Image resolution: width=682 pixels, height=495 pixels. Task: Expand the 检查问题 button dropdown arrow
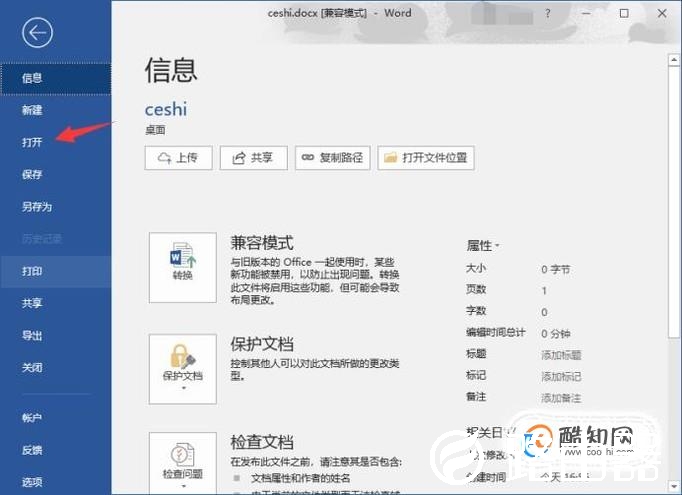[183, 486]
